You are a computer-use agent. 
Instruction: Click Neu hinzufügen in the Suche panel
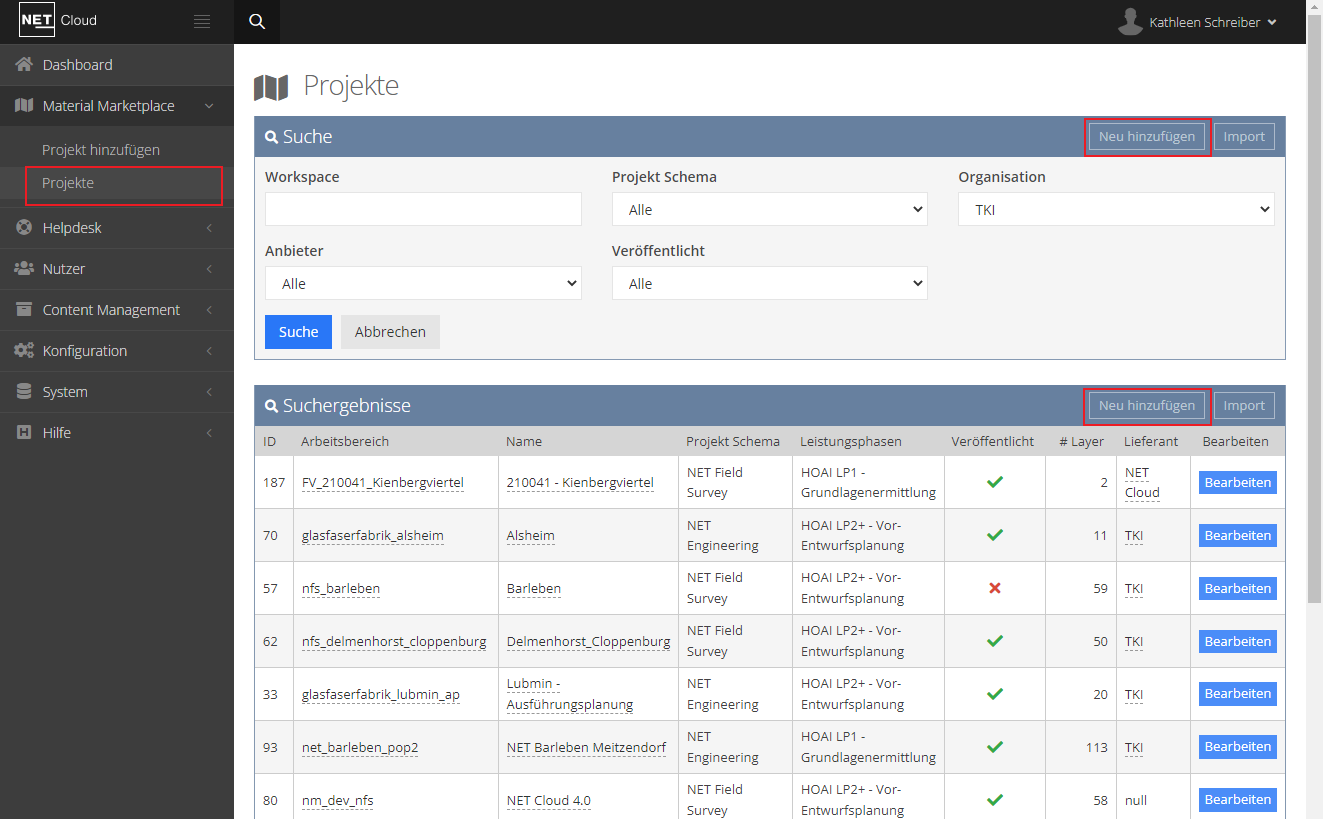(1147, 137)
